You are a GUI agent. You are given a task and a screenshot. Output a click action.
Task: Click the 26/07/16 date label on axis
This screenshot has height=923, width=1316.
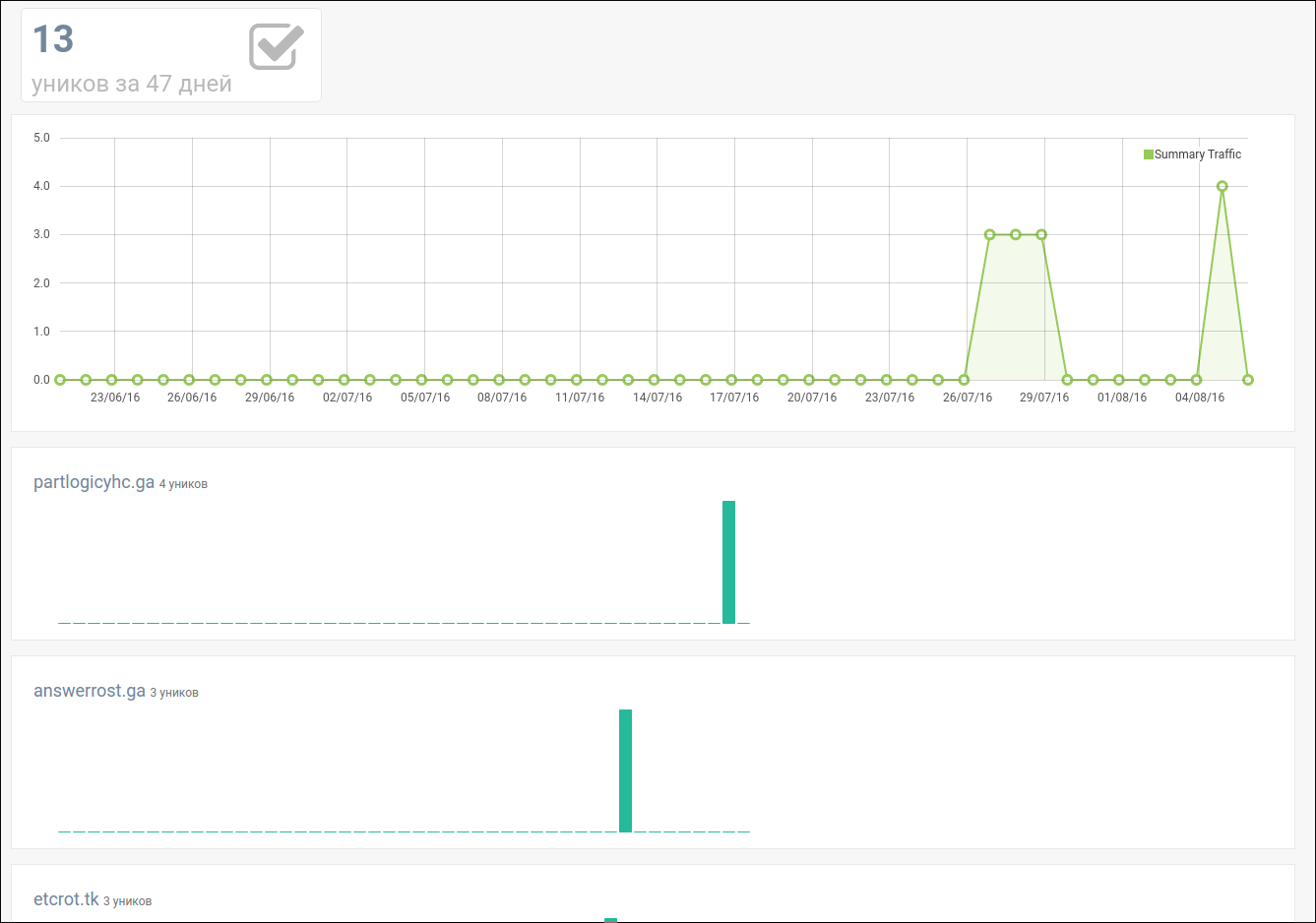[x=968, y=398]
